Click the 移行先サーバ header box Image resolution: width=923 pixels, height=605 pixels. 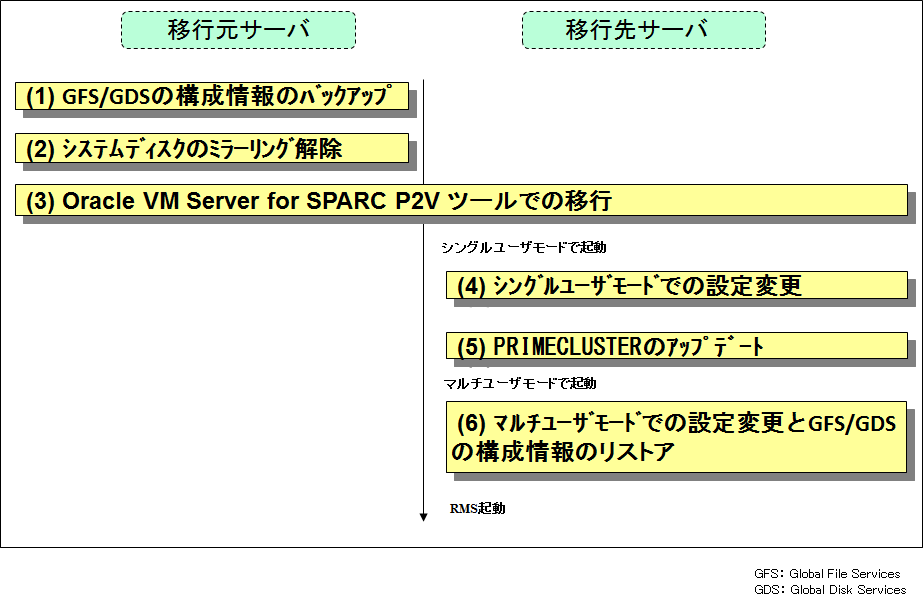(x=644, y=30)
